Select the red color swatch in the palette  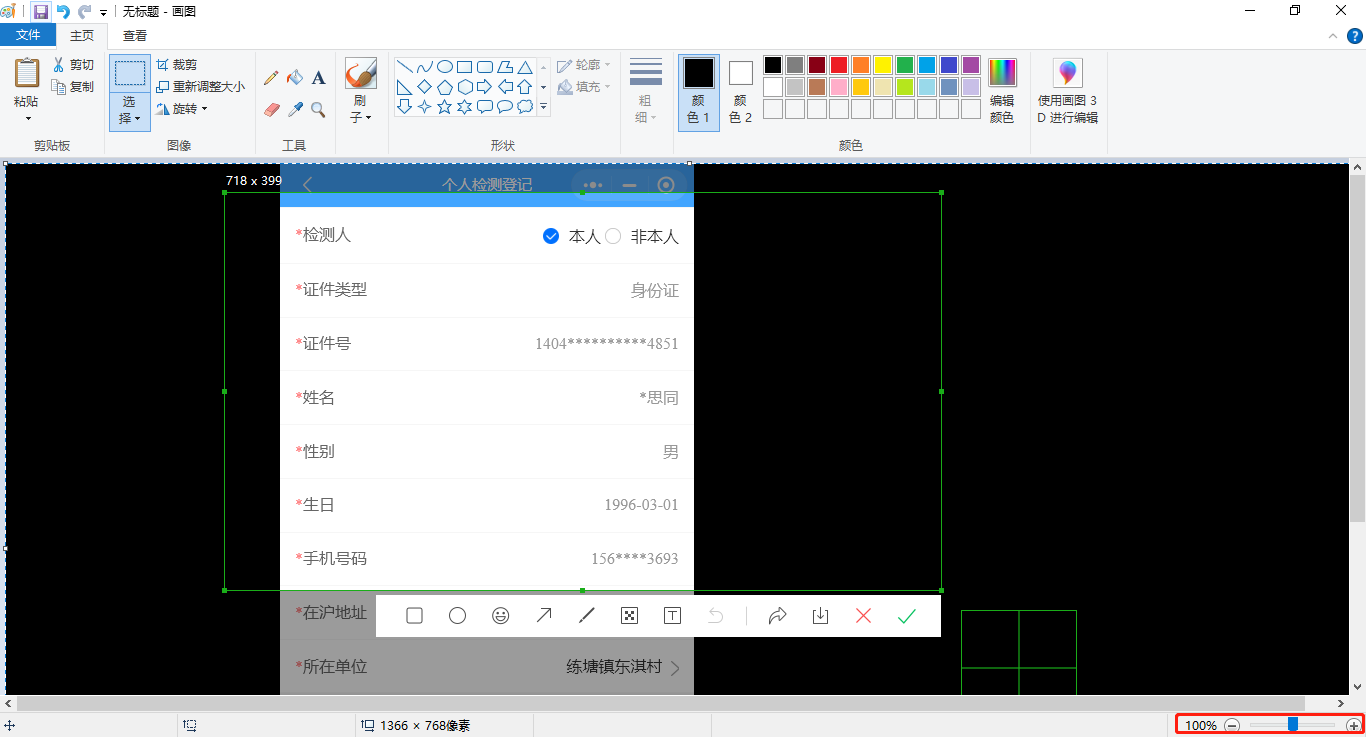840,64
